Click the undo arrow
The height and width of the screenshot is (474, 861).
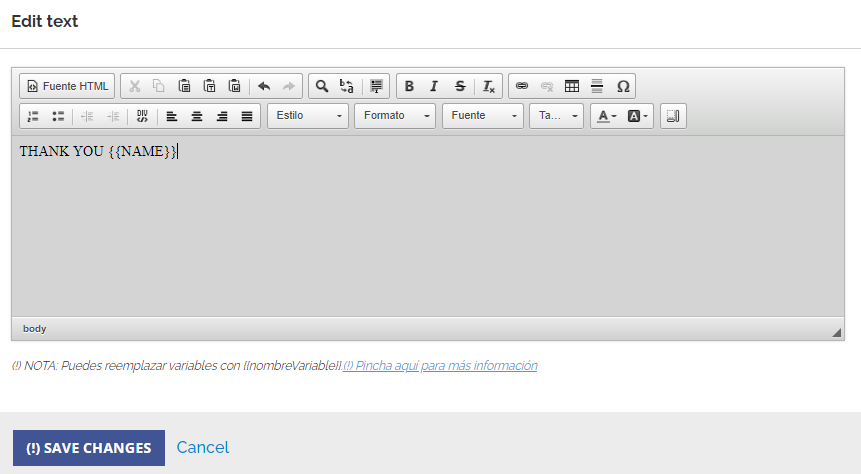pos(264,86)
